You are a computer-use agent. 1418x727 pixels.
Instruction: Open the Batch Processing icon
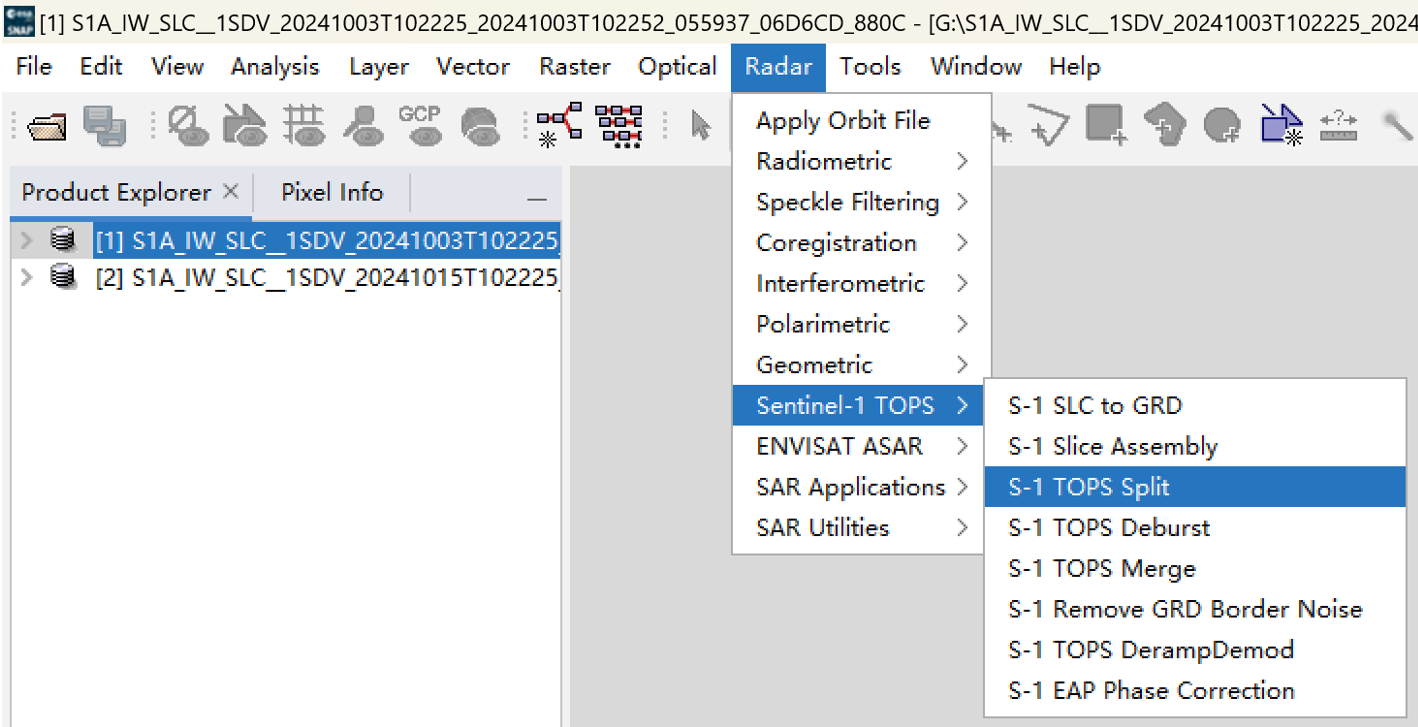(619, 125)
